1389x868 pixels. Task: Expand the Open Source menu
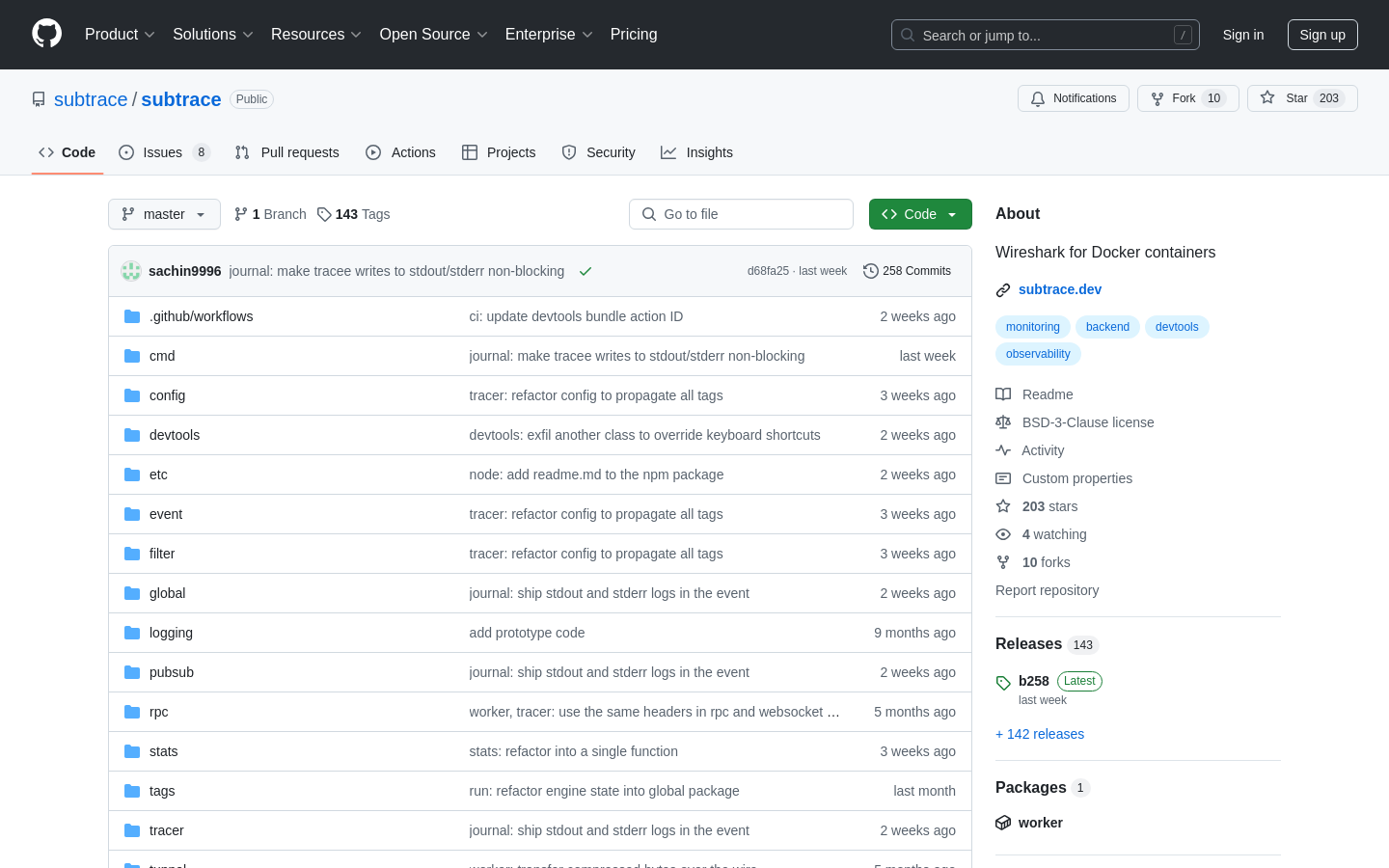(433, 35)
